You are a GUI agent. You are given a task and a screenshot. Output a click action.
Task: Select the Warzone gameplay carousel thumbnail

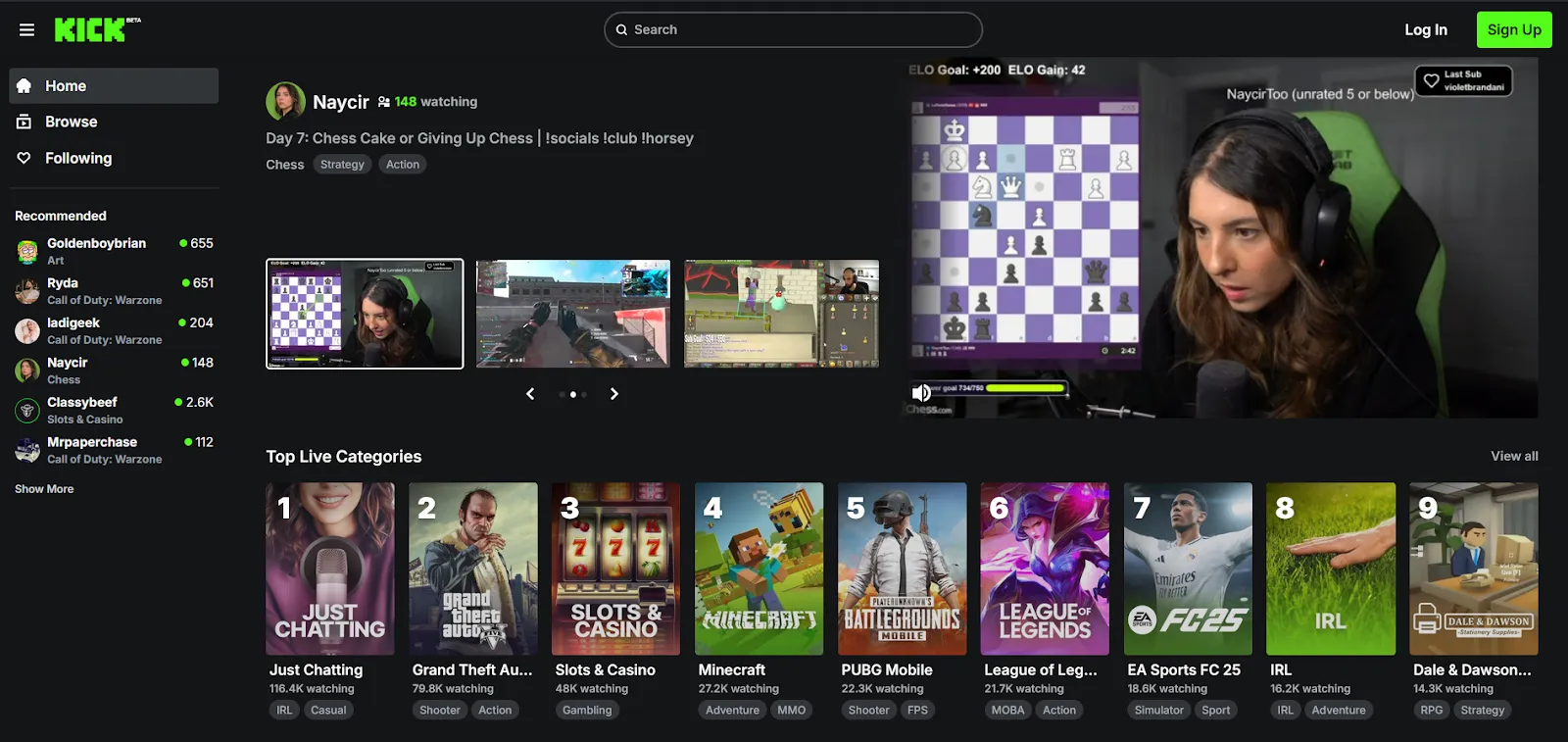[x=573, y=314]
